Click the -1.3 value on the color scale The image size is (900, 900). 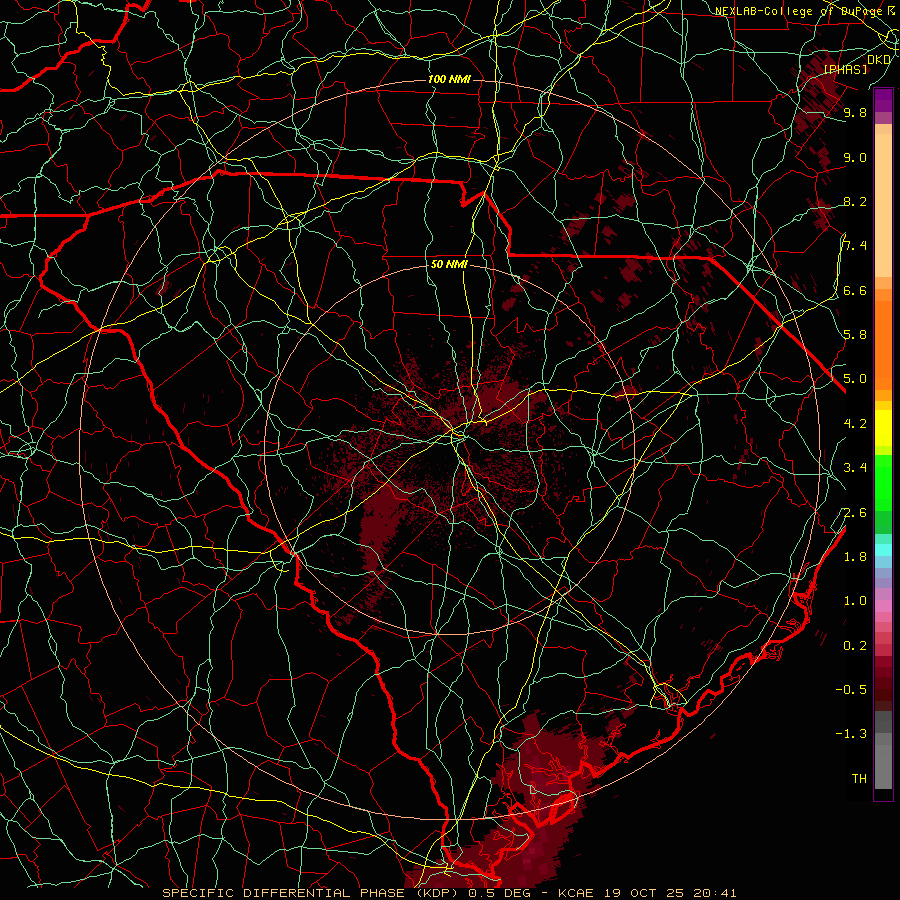851,734
